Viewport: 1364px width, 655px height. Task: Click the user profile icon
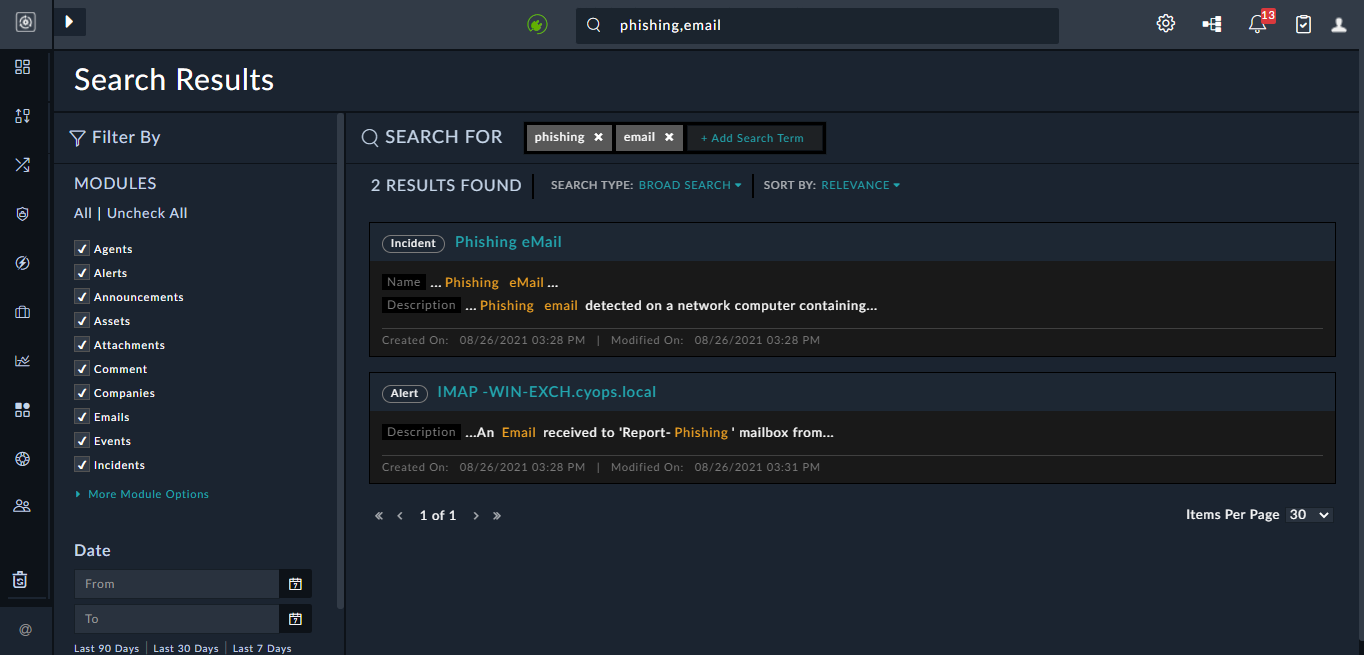1338,23
